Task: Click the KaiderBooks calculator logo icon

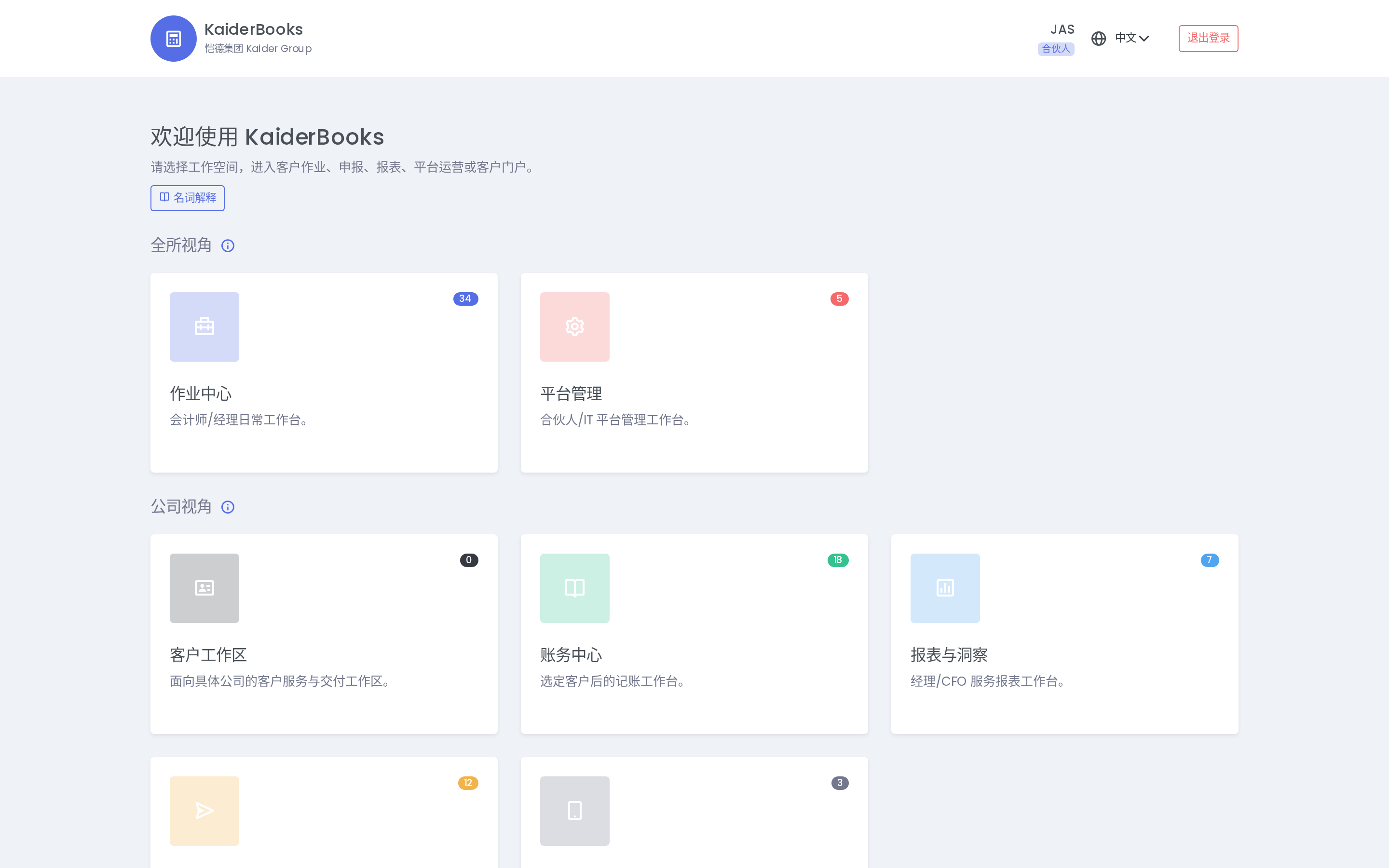Action: 173,39
